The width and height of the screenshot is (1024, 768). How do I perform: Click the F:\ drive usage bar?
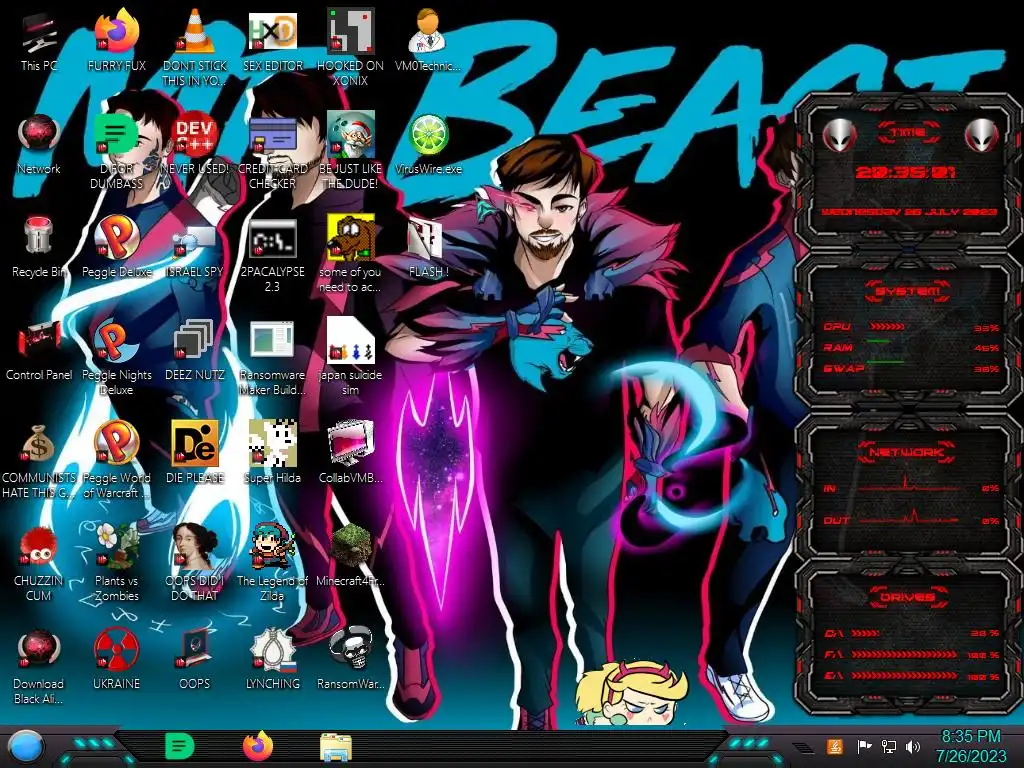pos(904,654)
